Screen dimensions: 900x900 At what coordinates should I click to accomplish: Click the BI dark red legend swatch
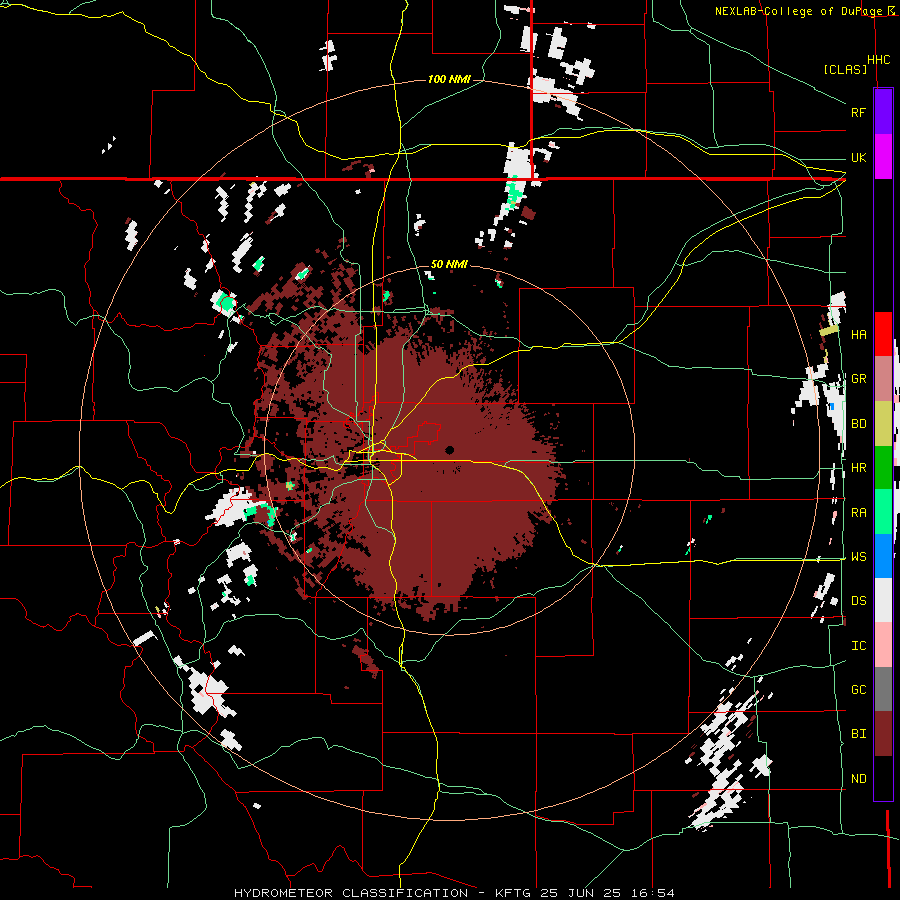883,734
